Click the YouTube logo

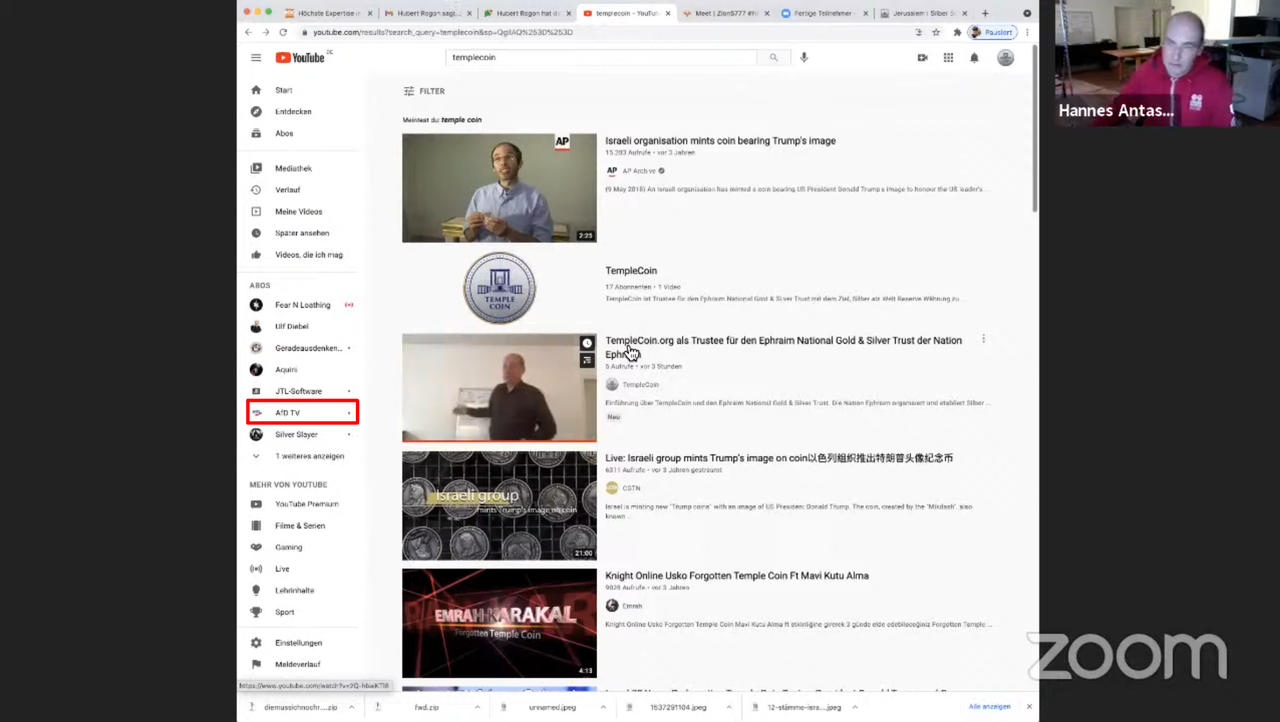click(301, 58)
